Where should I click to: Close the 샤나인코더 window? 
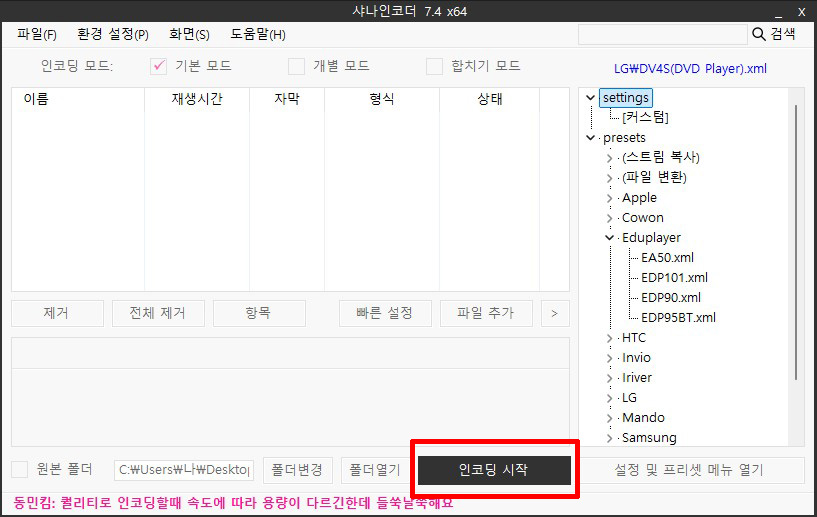pyautogui.click(x=802, y=12)
